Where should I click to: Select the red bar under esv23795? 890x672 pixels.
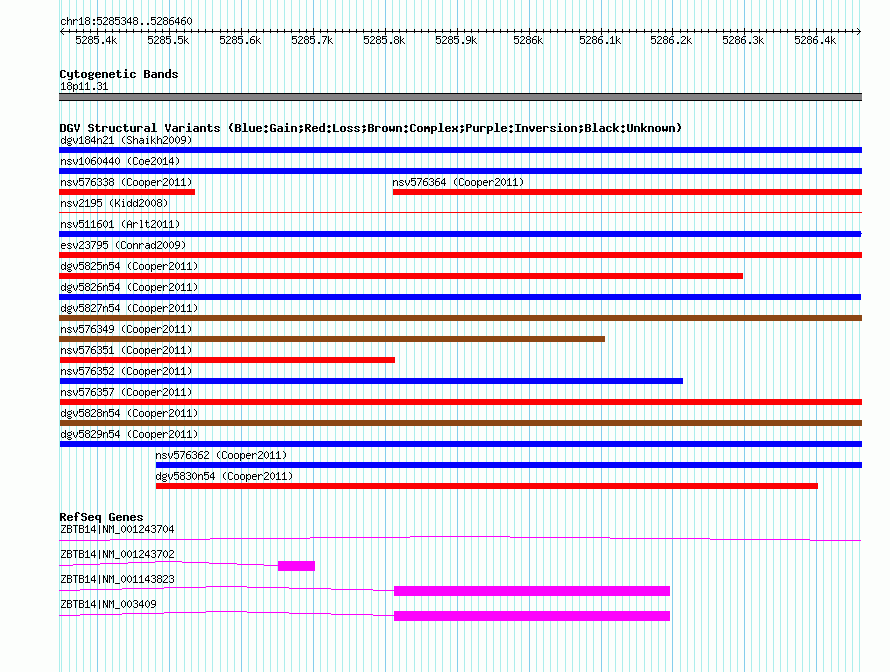(460, 255)
